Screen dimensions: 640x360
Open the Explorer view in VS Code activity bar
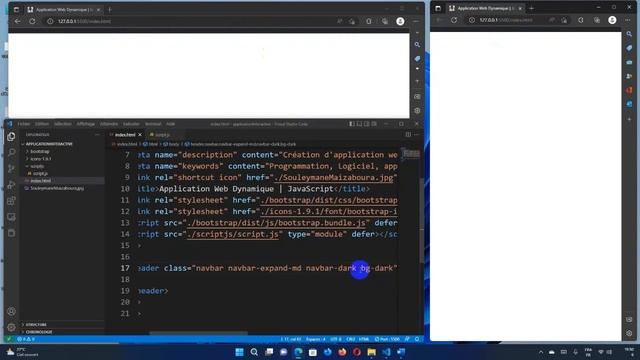(x=11, y=137)
